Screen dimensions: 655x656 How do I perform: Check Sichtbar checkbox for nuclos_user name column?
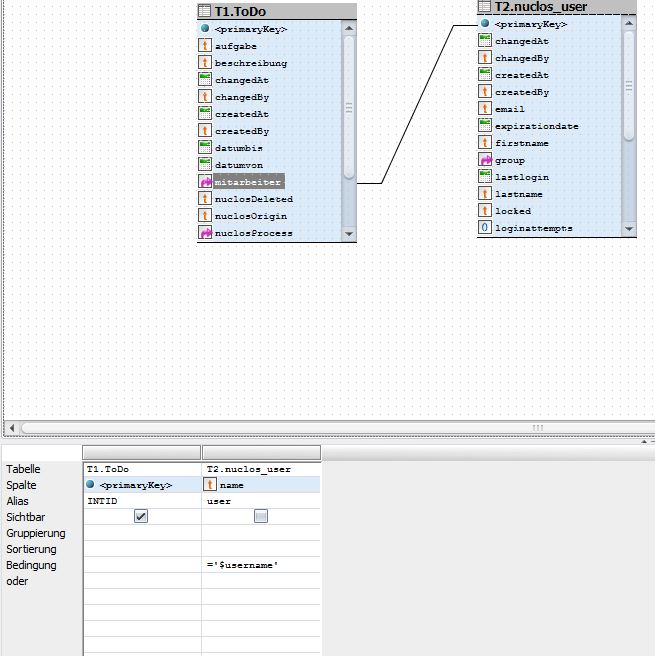261,516
